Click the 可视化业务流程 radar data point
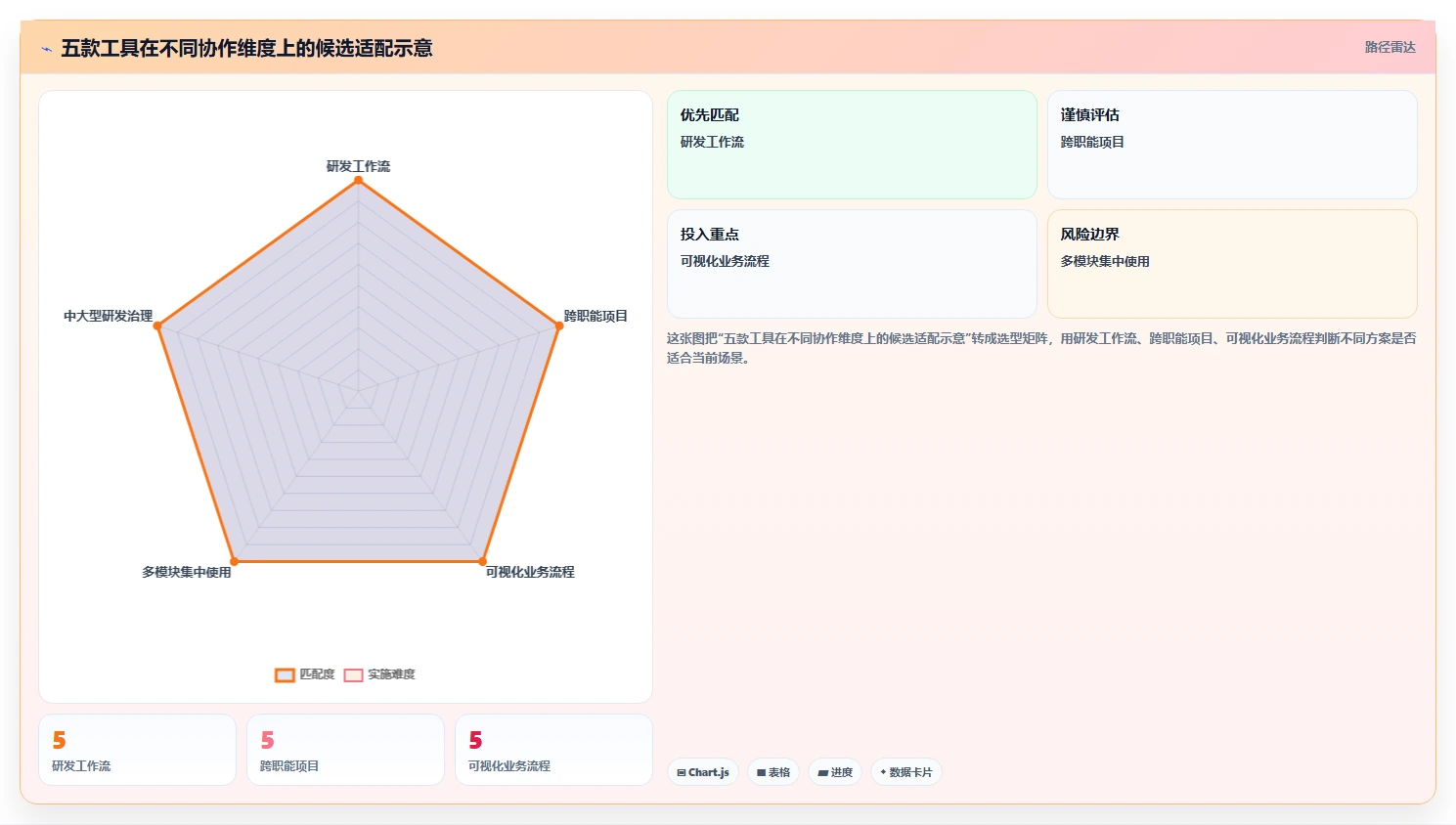1456x825 pixels. 482,561
